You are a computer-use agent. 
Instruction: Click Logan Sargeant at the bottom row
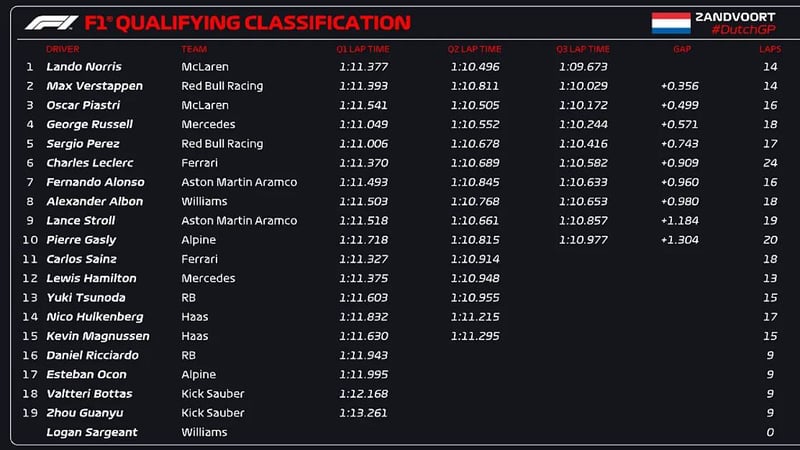tap(92, 432)
